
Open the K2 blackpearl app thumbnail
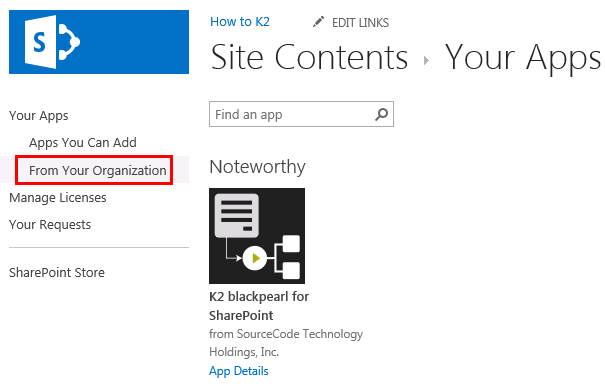point(257,236)
